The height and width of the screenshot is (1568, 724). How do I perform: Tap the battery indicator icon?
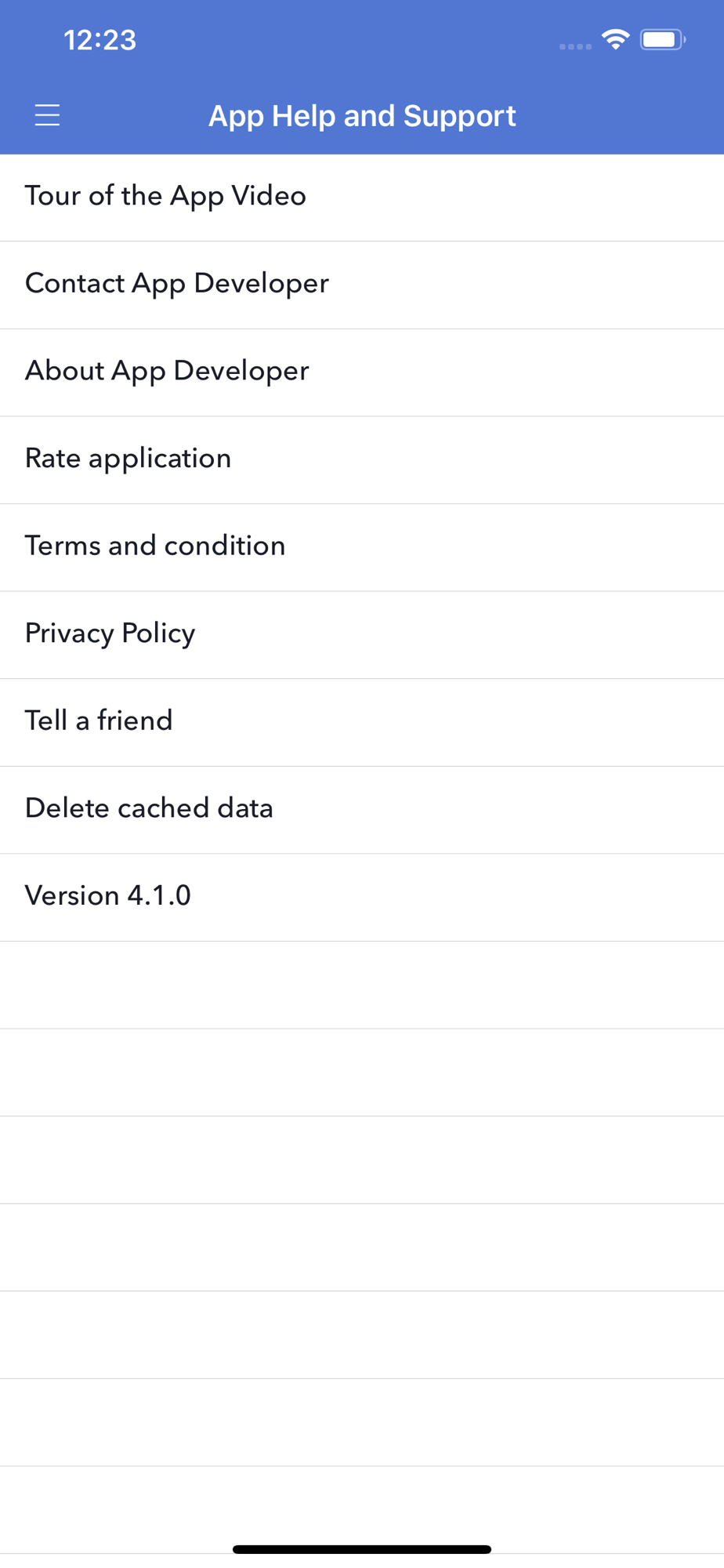tap(662, 39)
